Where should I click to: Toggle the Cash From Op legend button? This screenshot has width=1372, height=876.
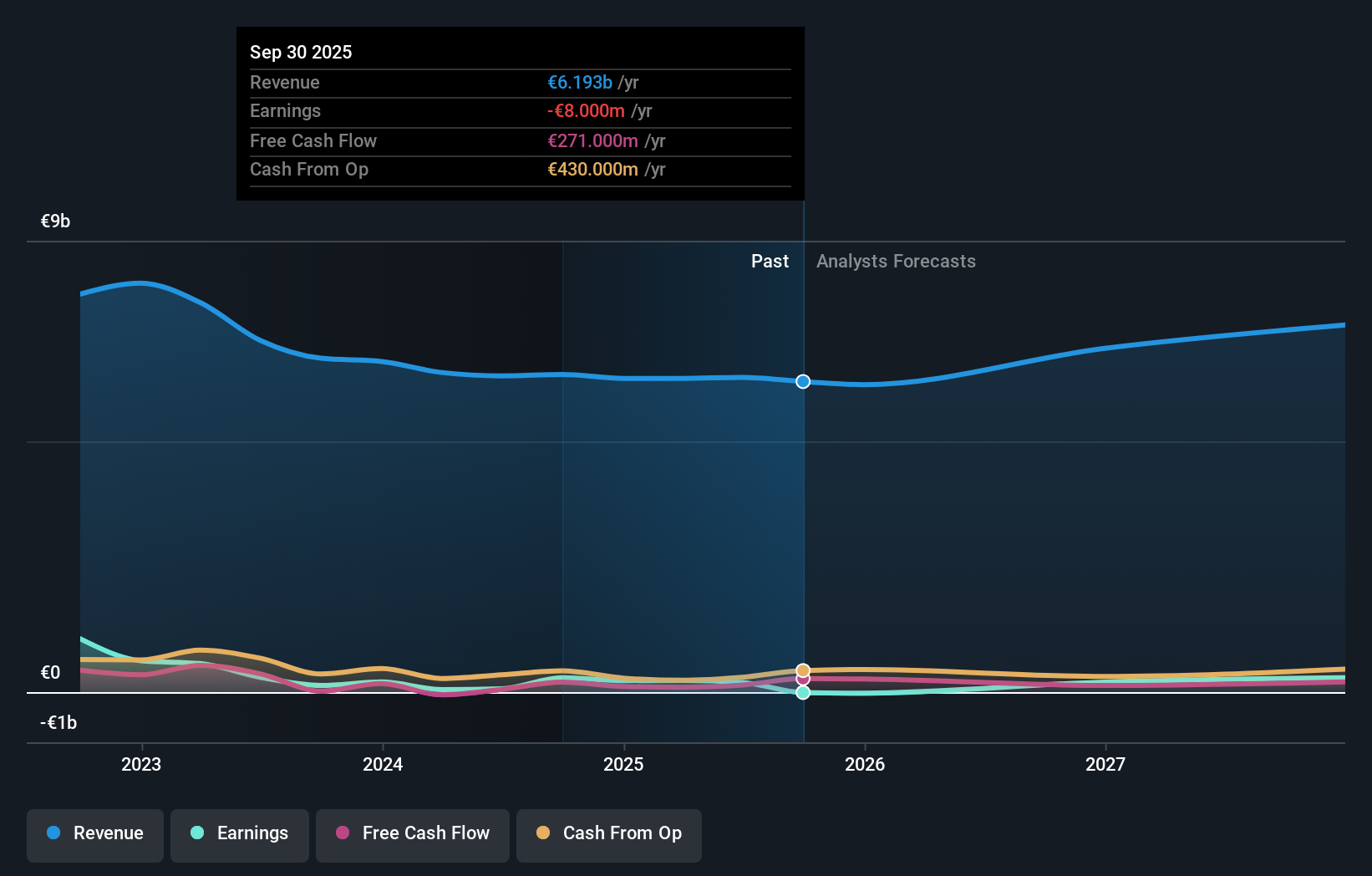[x=609, y=835]
